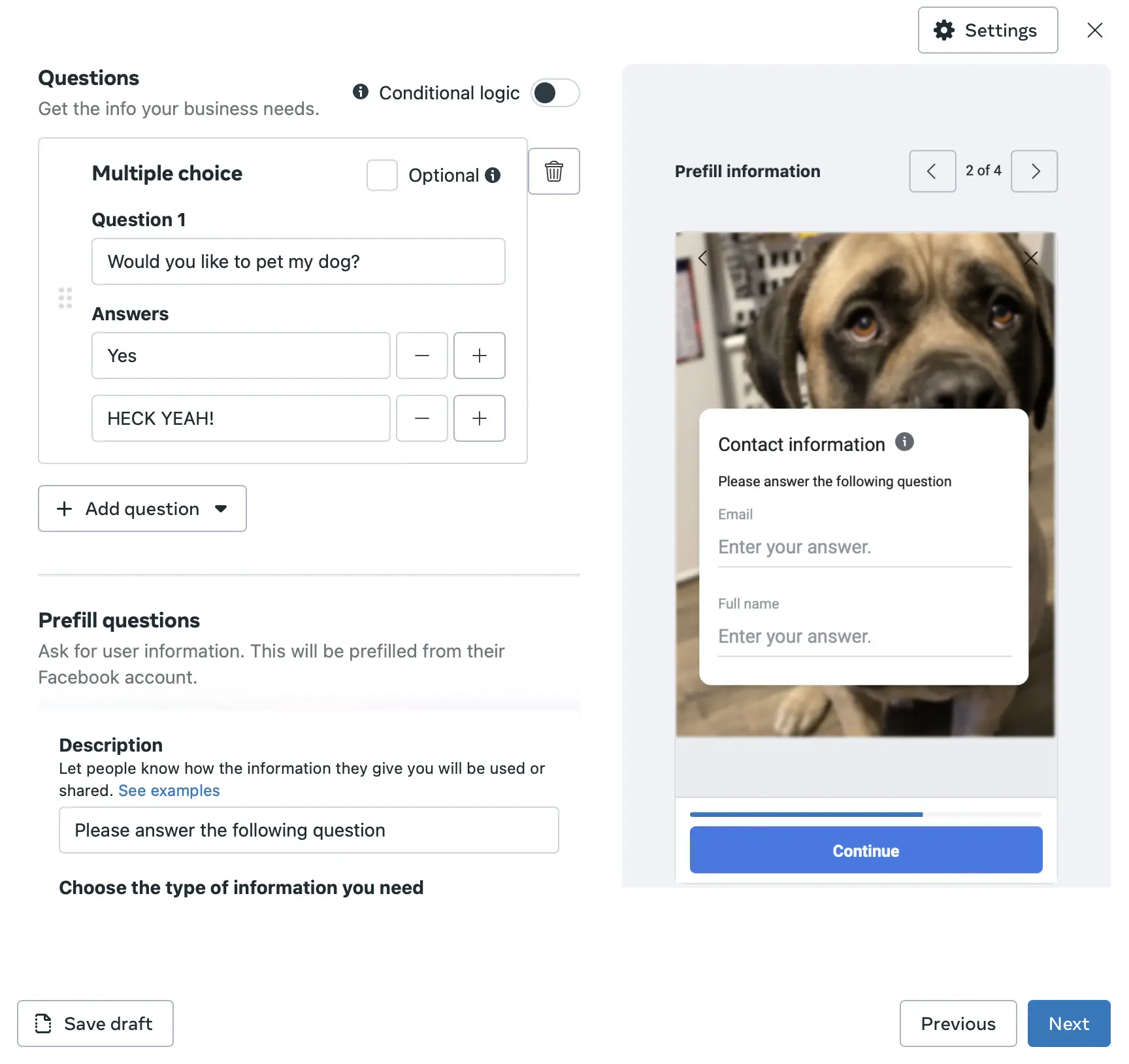Remove the HECK YEAH! answer

(422, 418)
